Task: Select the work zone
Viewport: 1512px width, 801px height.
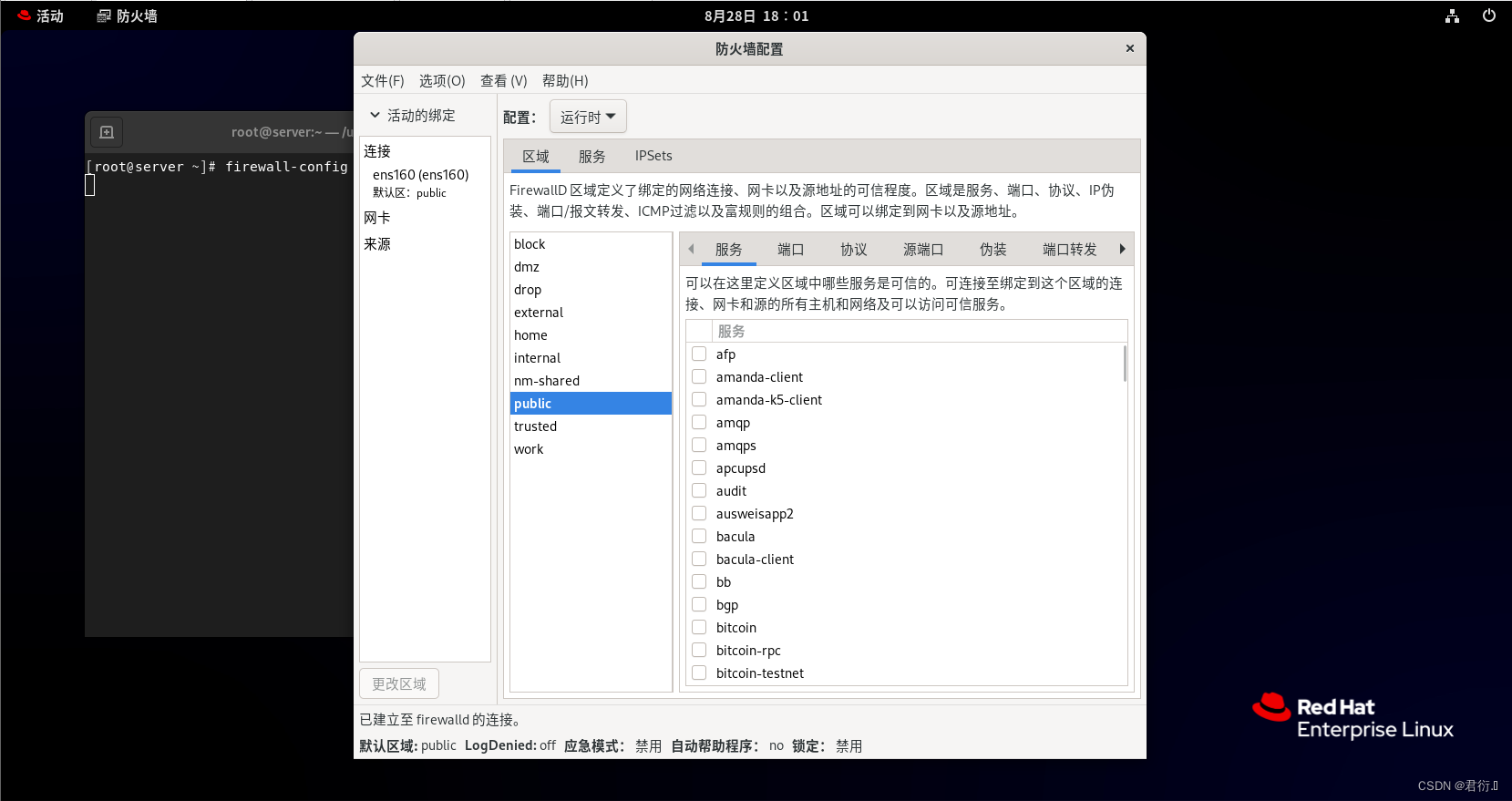Action: point(591,449)
